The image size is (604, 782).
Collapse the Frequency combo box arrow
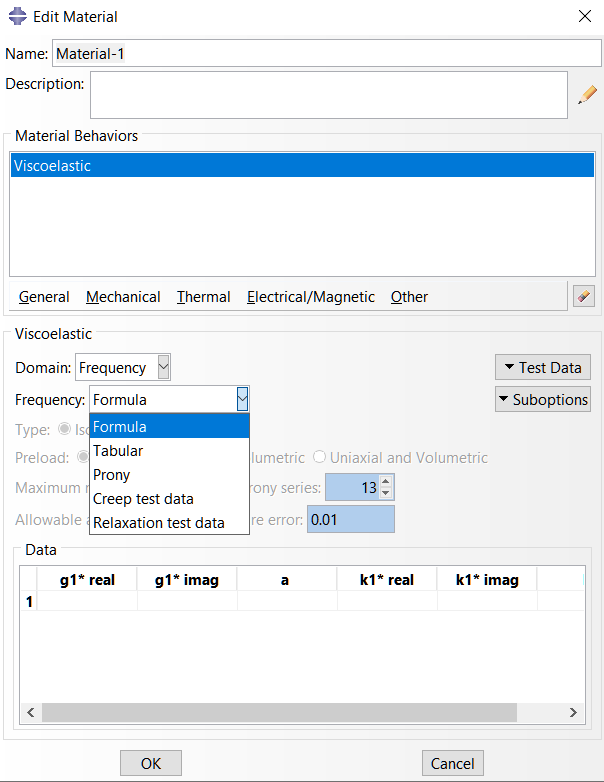coord(241,400)
